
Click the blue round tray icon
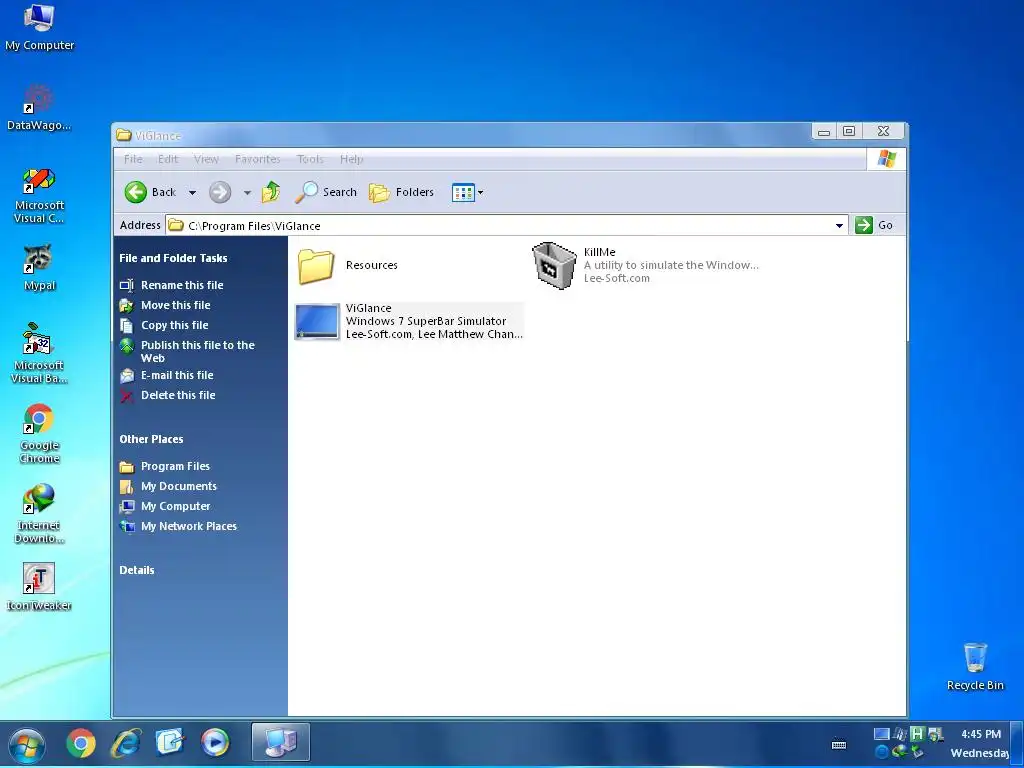click(881, 752)
